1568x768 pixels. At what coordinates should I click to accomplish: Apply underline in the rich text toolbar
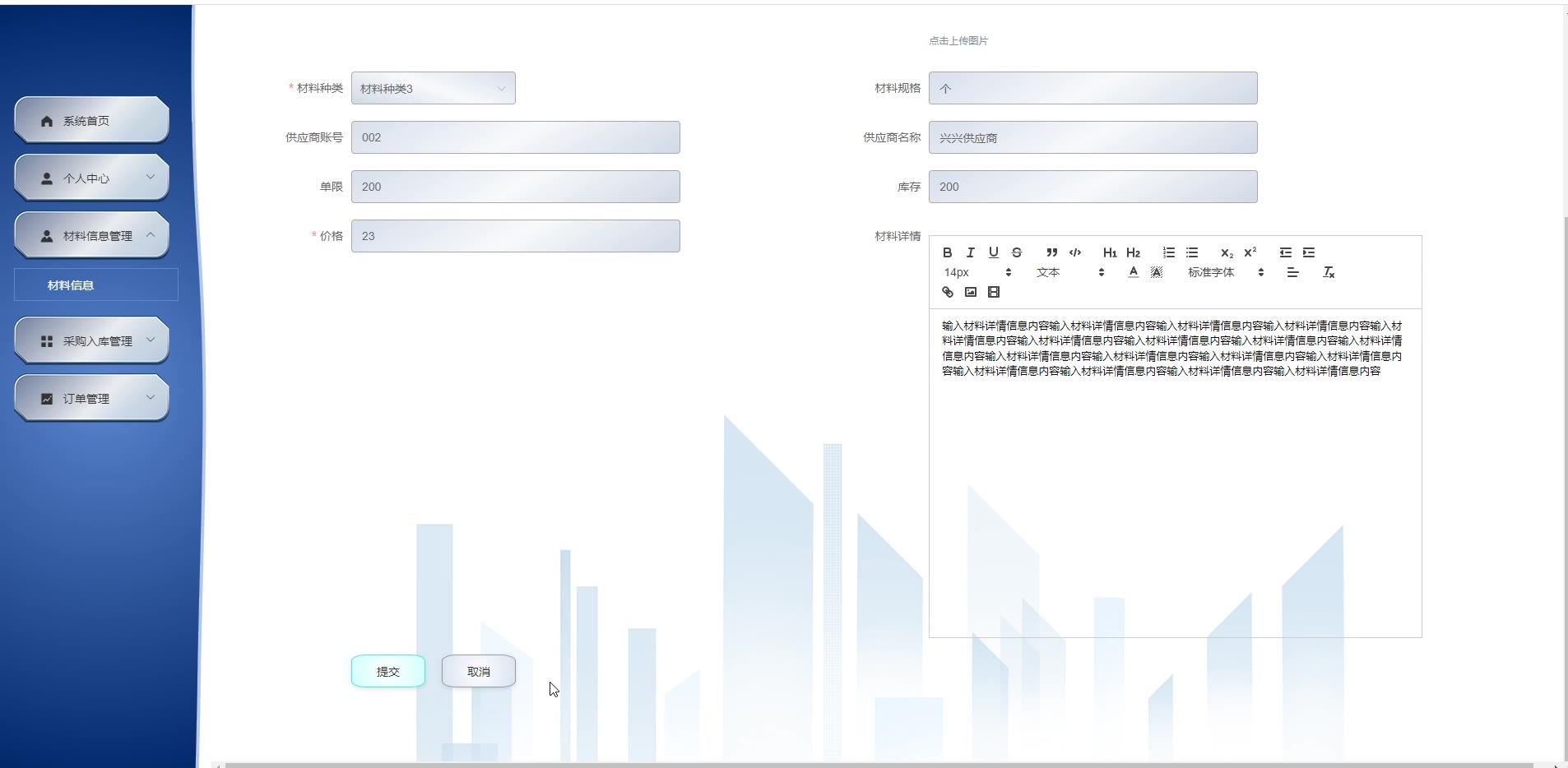(993, 252)
